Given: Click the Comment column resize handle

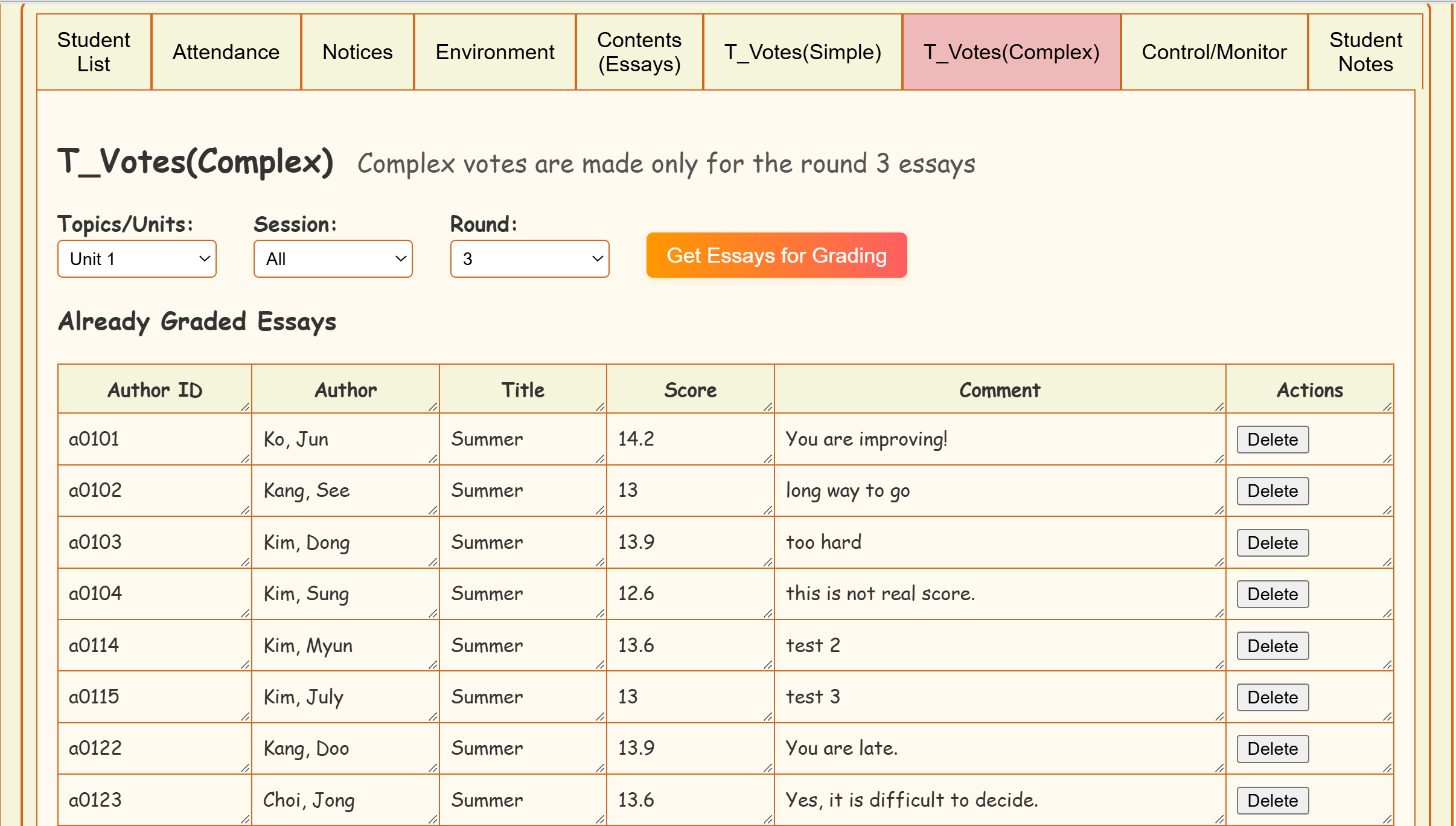Looking at the screenshot, I should tap(1219, 407).
